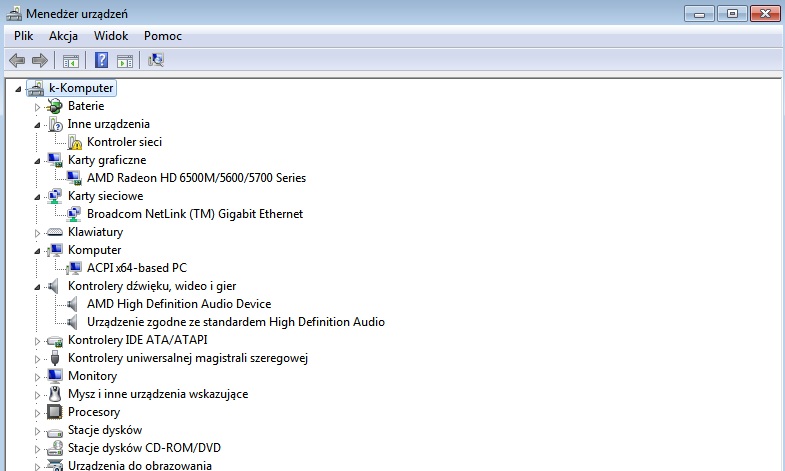Click the Forward arrow toolbar icon
The image size is (785, 471).
point(40,61)
